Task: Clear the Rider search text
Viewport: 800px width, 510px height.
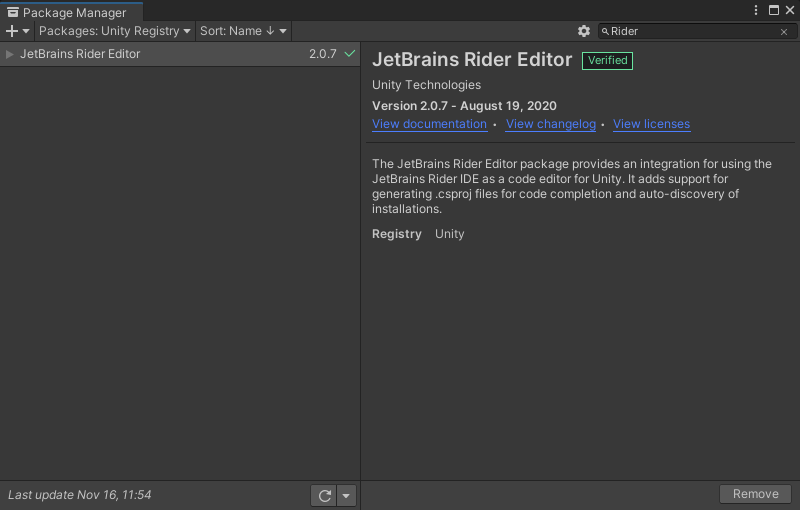Action: [x=784, y=32]
